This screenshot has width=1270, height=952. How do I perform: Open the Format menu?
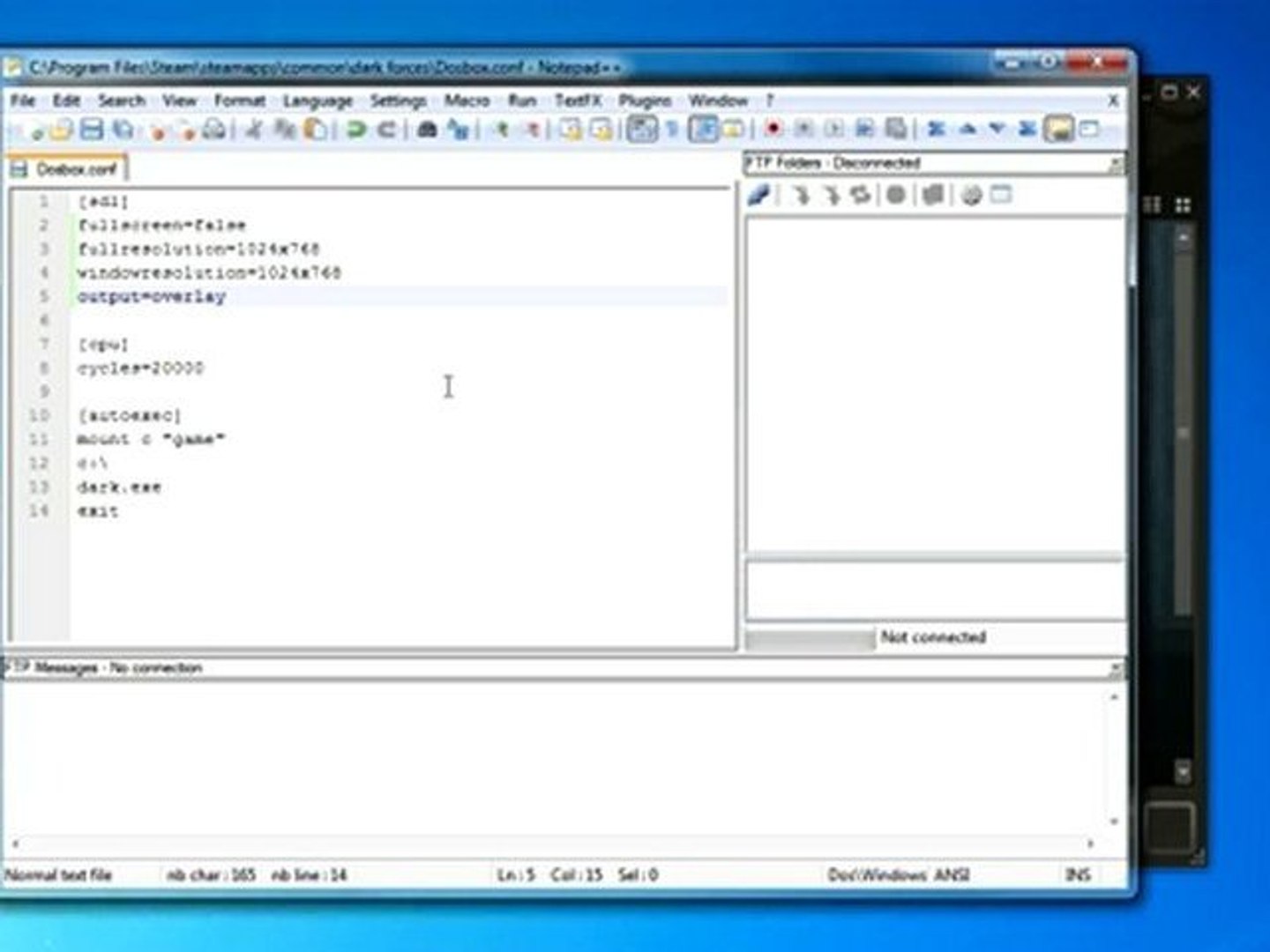click(x=240, y=100)
